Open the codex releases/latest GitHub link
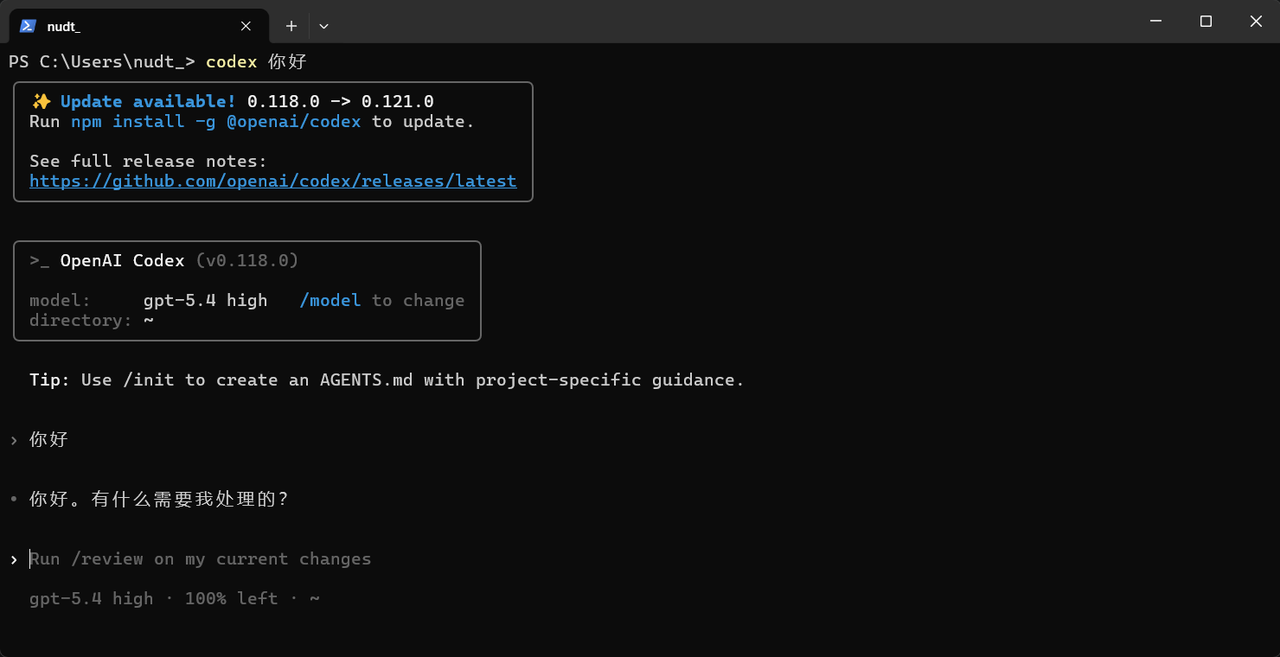 click(273, 181)
